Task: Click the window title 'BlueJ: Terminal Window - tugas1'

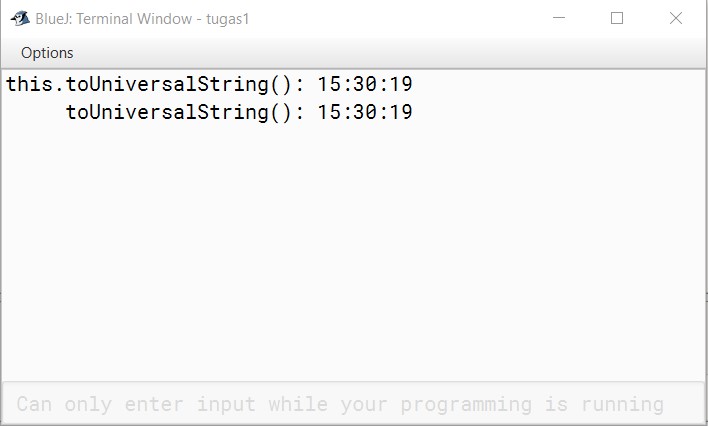Action: point(142,19)
